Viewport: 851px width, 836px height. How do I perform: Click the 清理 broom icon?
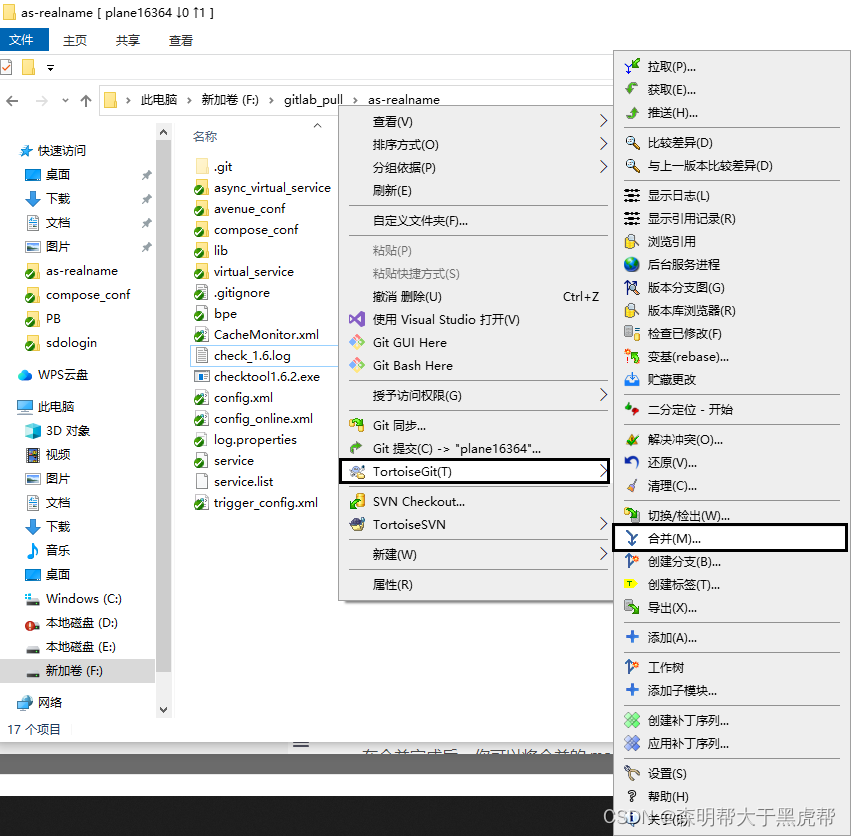click(x=632, y=485)
